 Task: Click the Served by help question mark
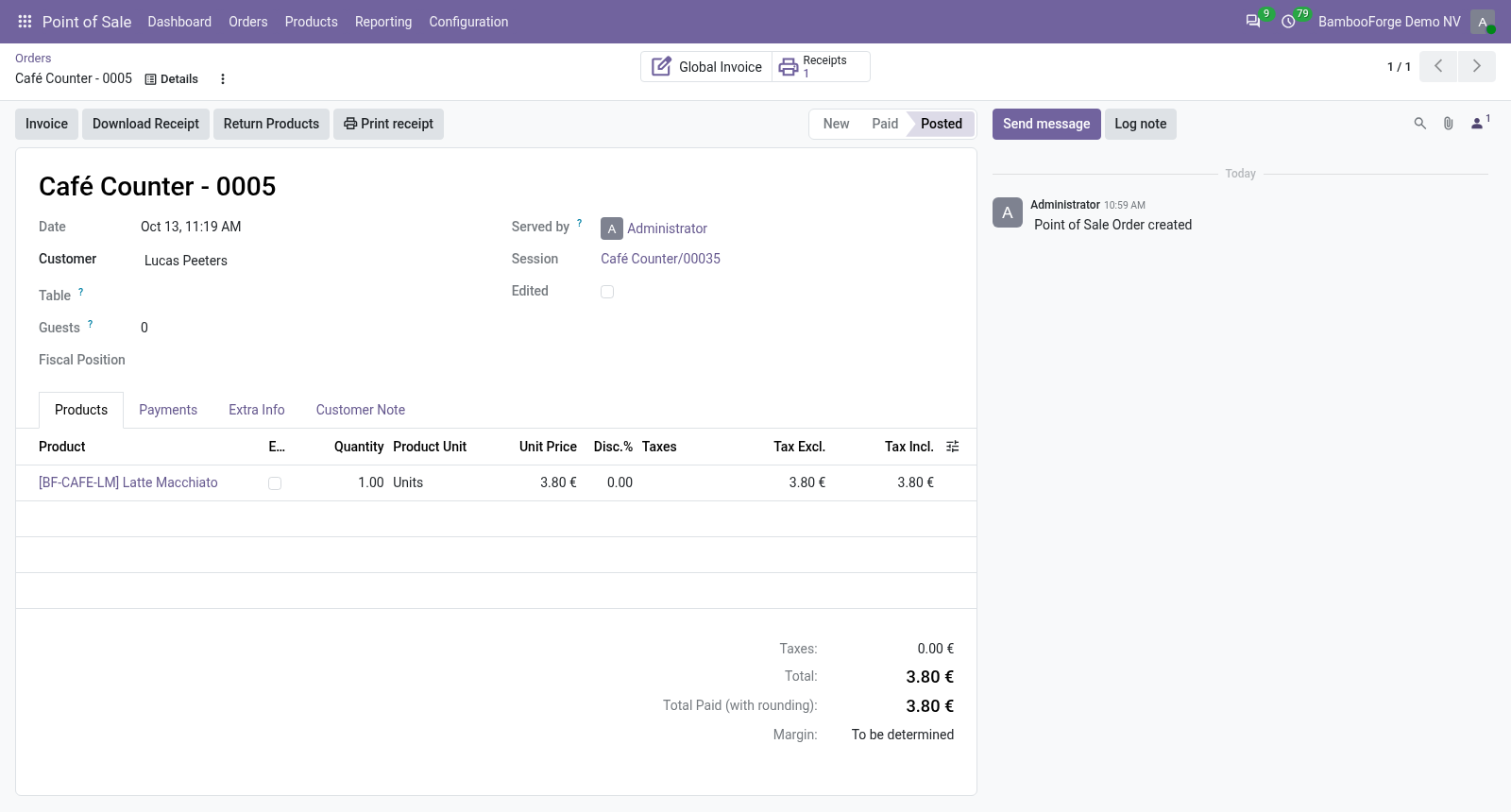(580, 224)
